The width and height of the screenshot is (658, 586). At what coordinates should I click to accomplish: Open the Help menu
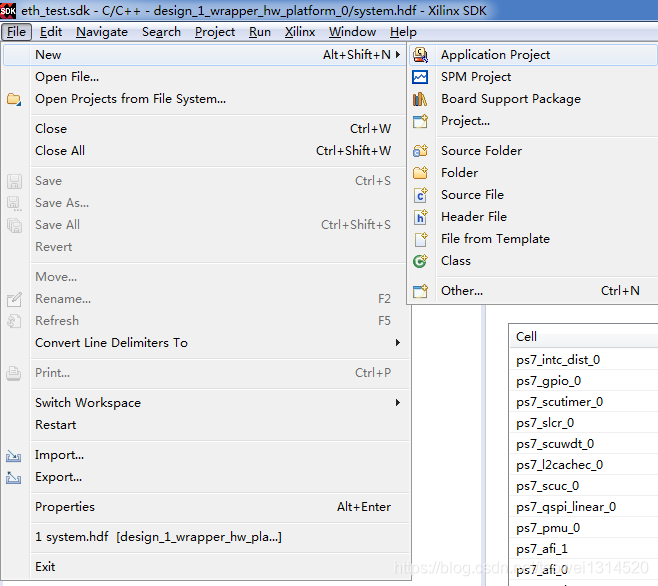(403, 32)
